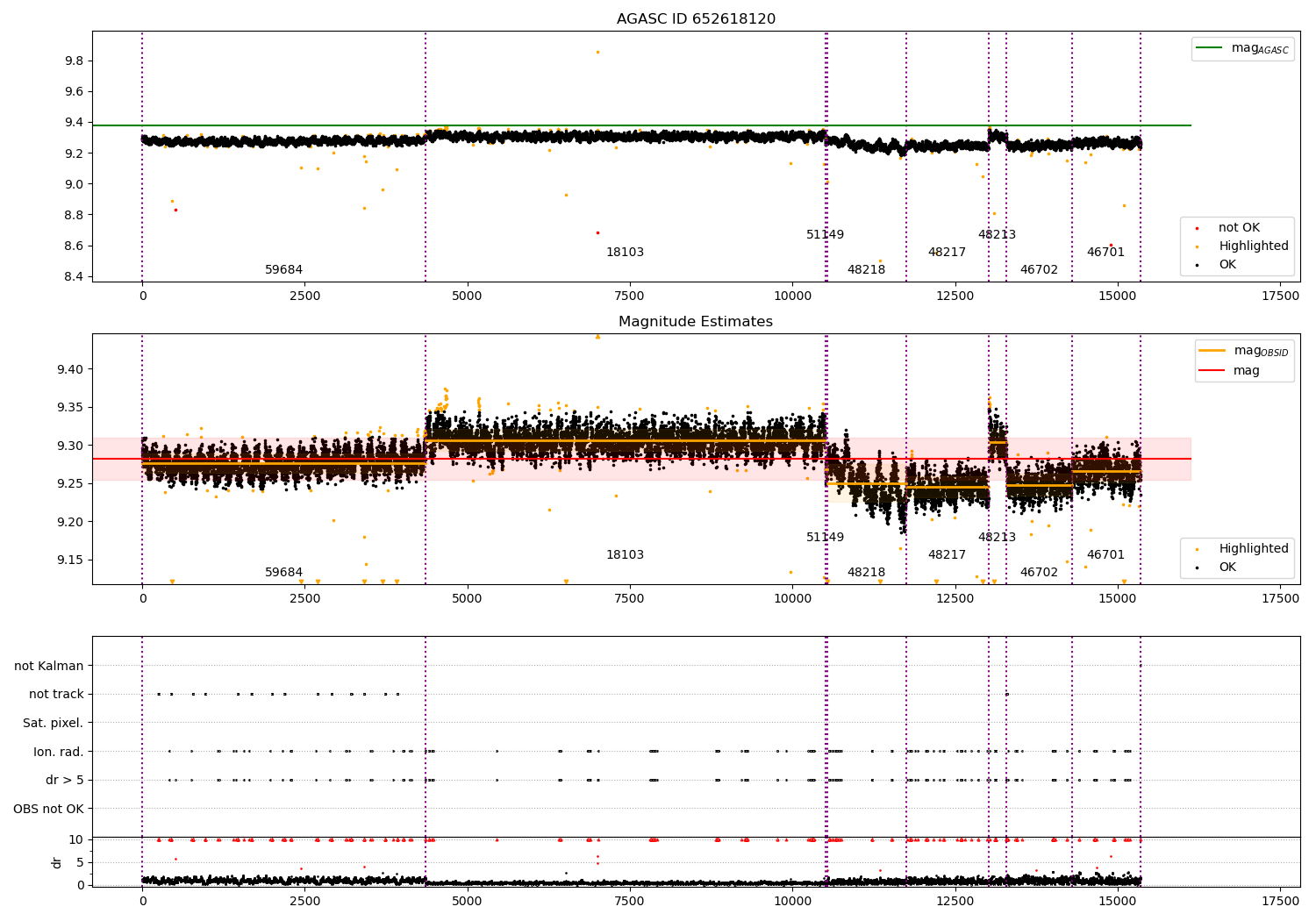This screenshot has height=921, width=1316.
Task: Click the 9.35 y-axis tick label
Action: [x=70, y=408]
